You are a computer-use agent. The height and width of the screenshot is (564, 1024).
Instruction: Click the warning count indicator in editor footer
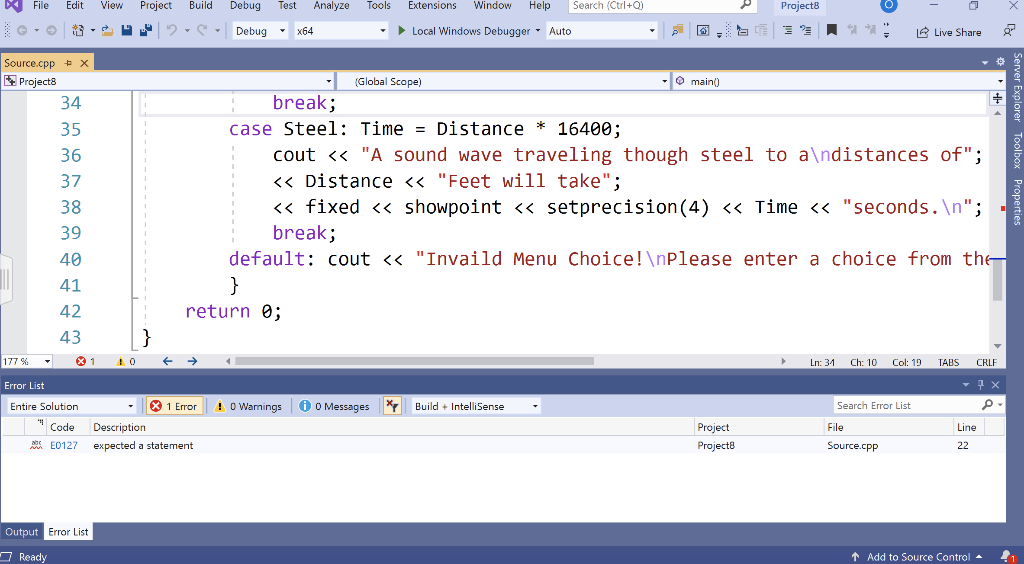(126, 361)
